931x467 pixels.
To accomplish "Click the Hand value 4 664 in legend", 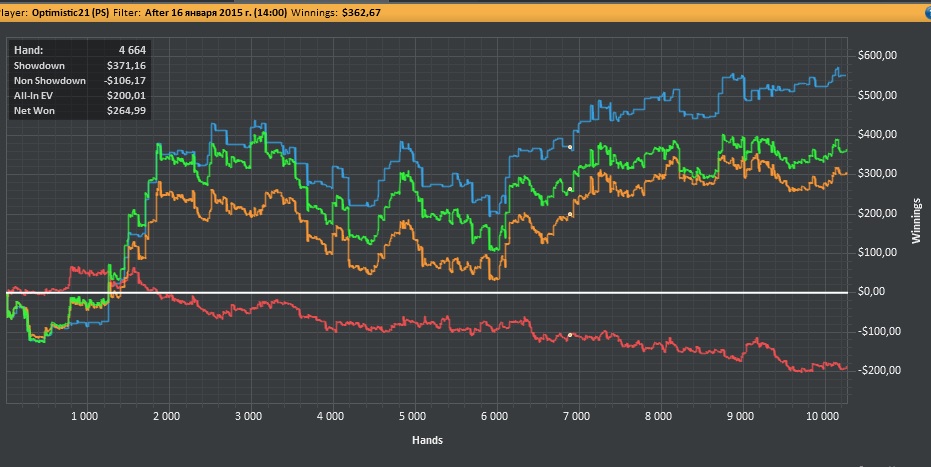I will [132, 50].
